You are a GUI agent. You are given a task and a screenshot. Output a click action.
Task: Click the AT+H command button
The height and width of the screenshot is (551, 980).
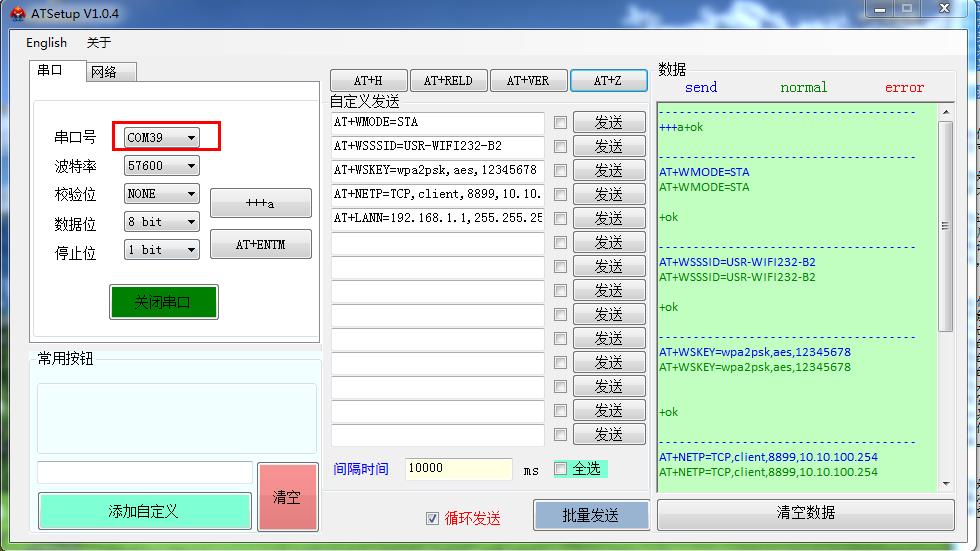tap(369, 81)
